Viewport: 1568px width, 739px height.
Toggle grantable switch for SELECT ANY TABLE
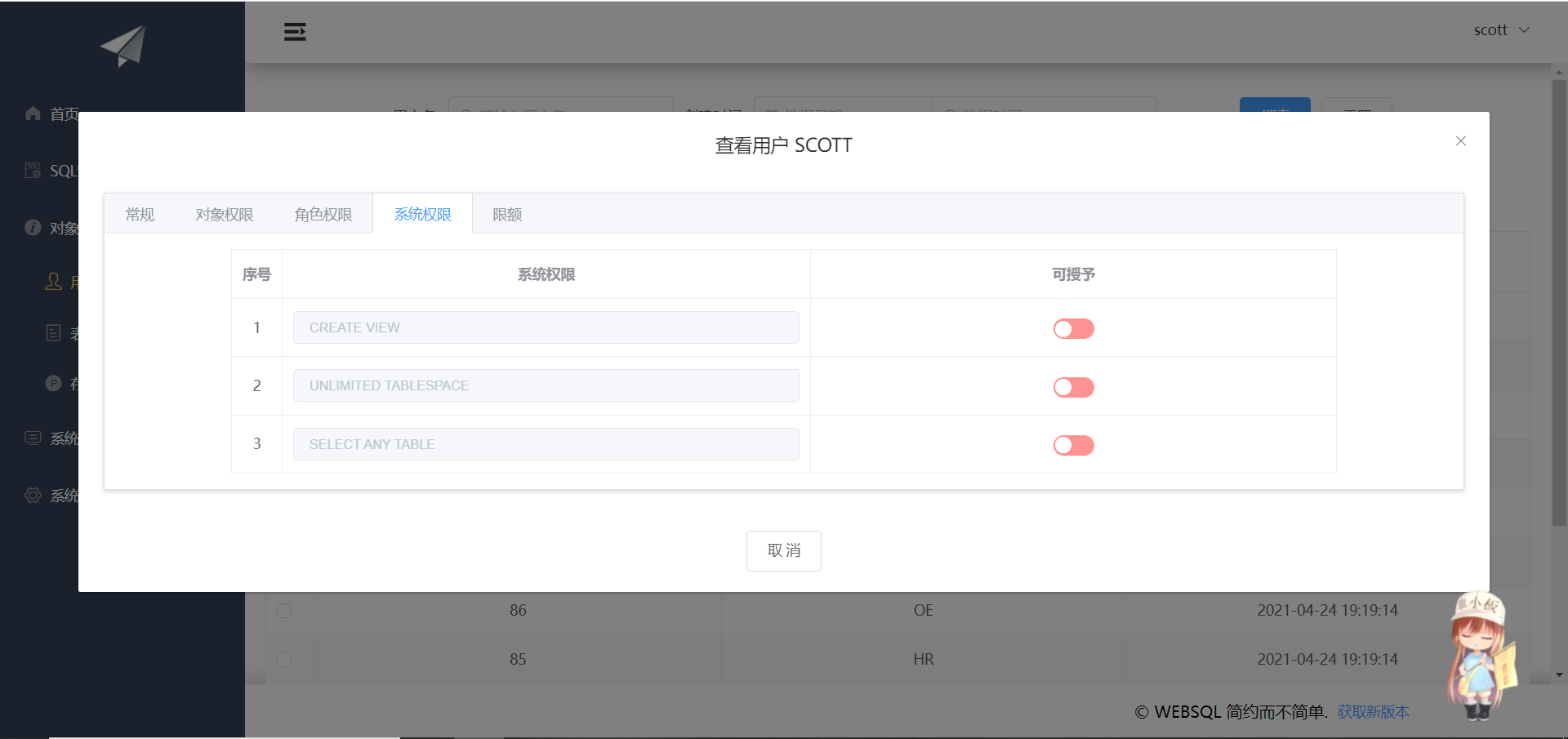point(1073,445)
